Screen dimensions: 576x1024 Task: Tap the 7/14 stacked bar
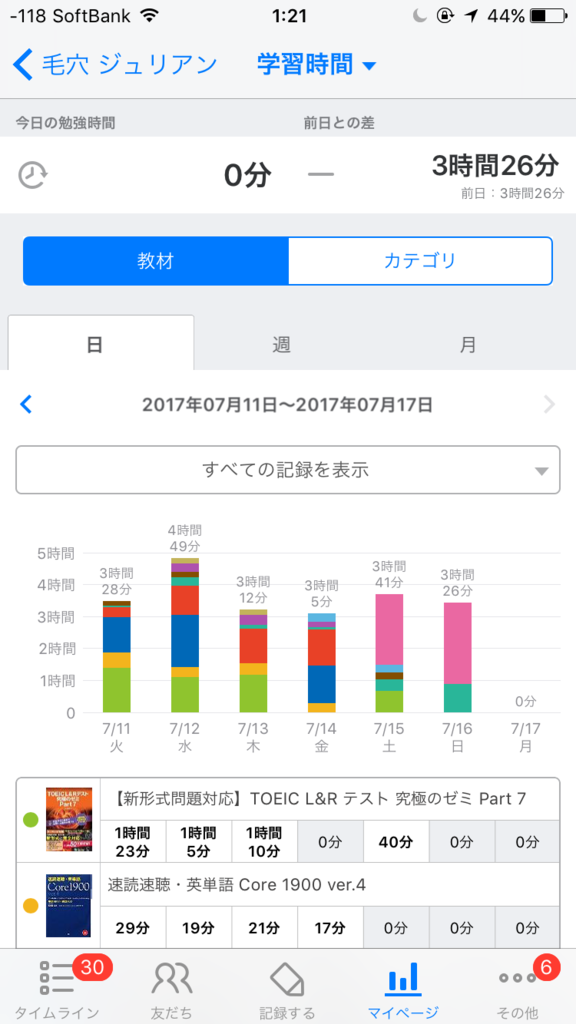click(321, 663)
